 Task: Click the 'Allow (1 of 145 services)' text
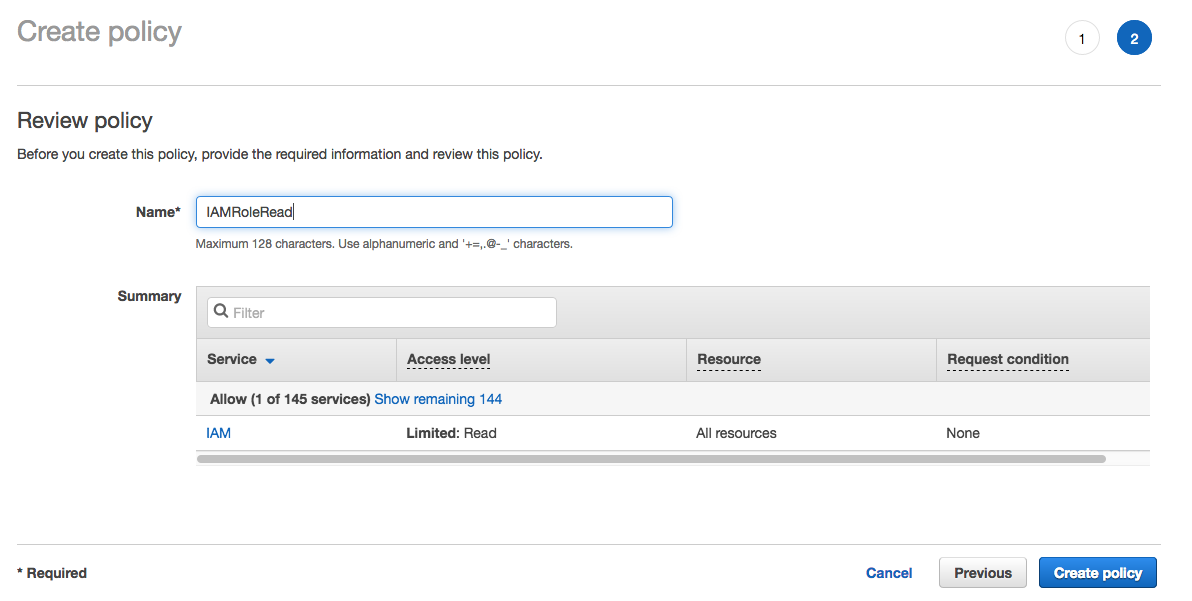pyautogui.click(x=290, y=399)
